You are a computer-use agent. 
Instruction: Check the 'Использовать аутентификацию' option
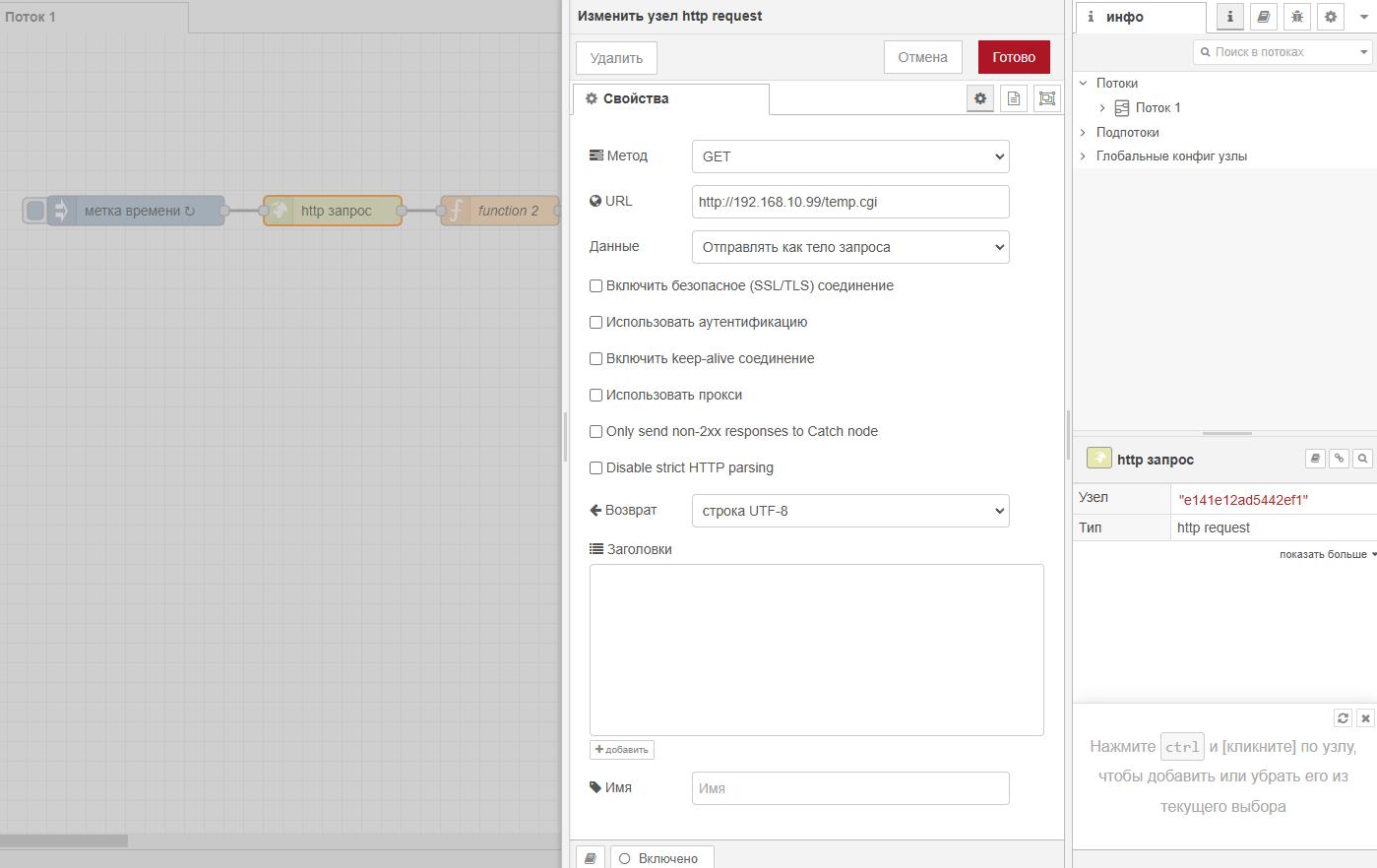point(595,323)
